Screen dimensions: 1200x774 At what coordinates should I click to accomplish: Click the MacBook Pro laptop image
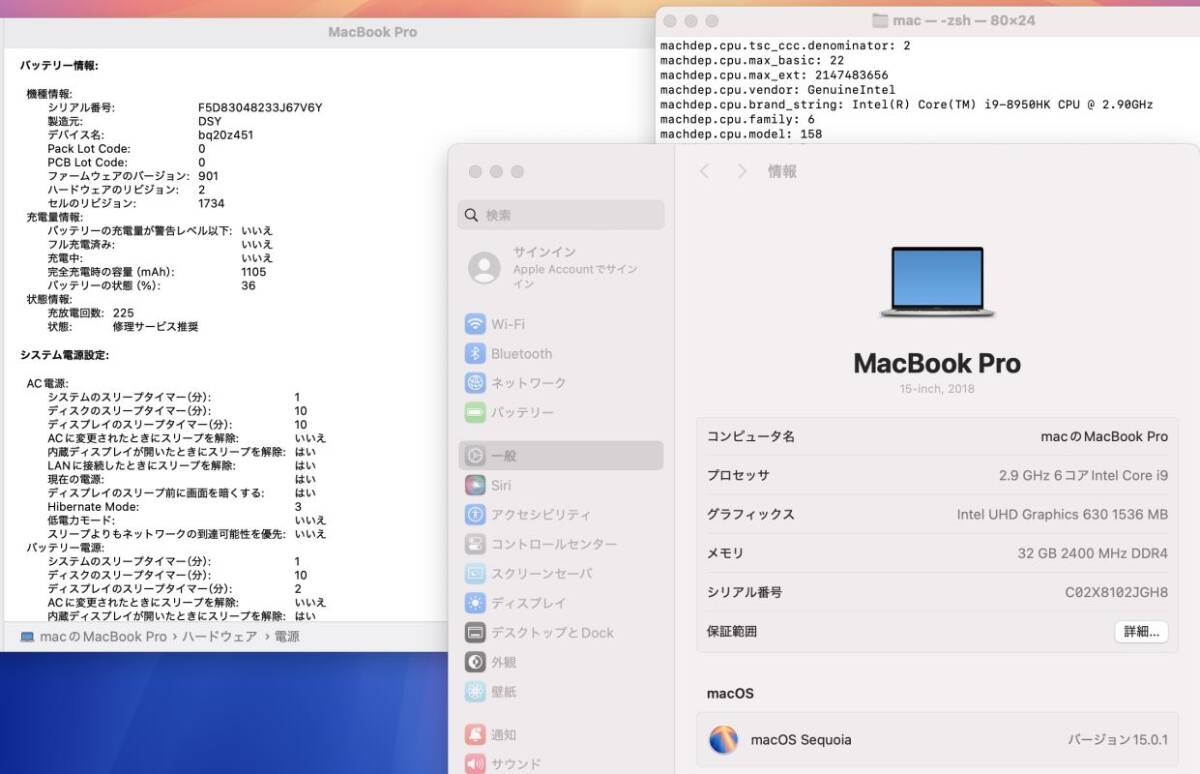pyautogui.click(x=937, y=283)
